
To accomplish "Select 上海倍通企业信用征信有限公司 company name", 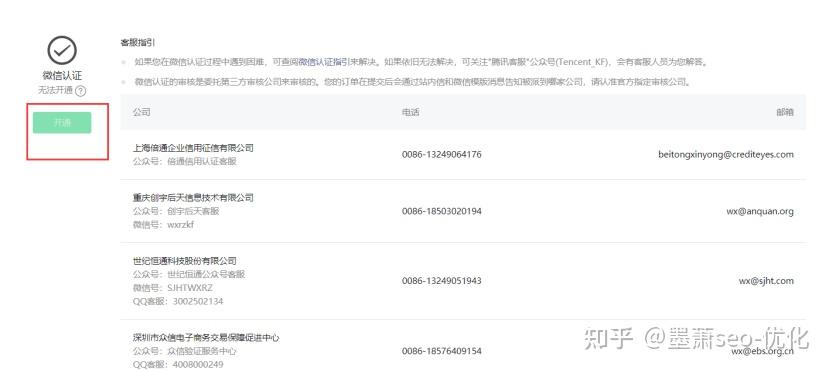I will (193, 148).
